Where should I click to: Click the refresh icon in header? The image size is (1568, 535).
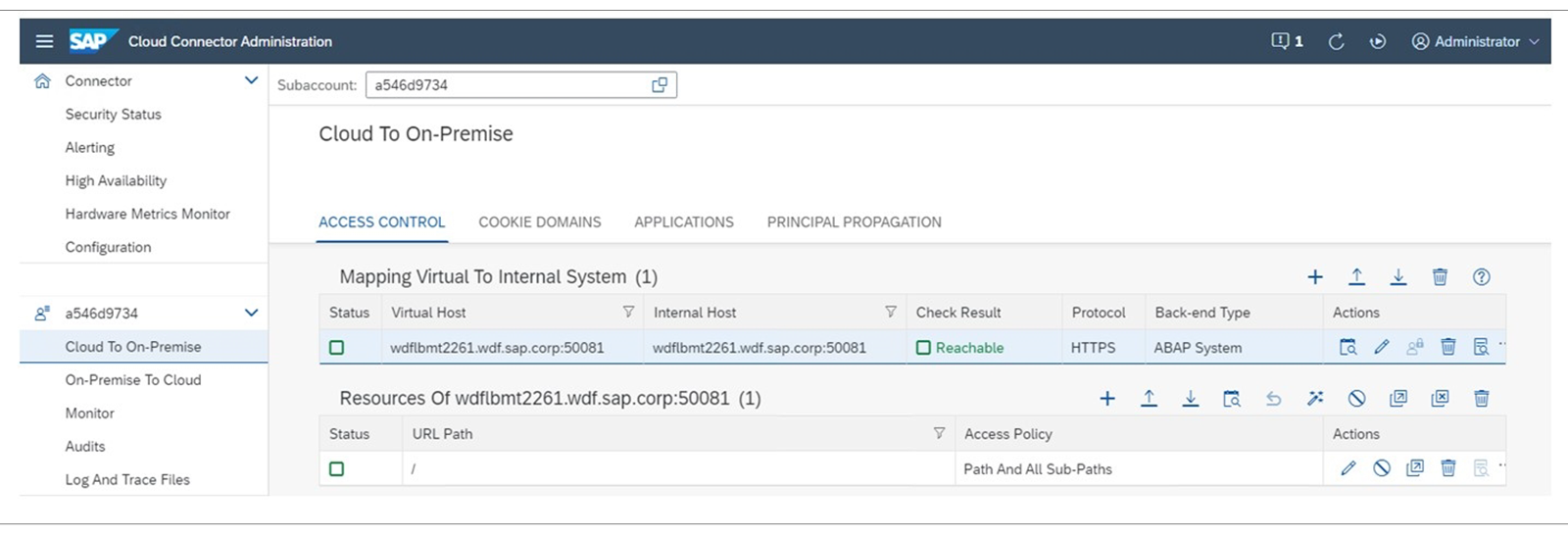pyautogui.click(x=1336, y=41)
